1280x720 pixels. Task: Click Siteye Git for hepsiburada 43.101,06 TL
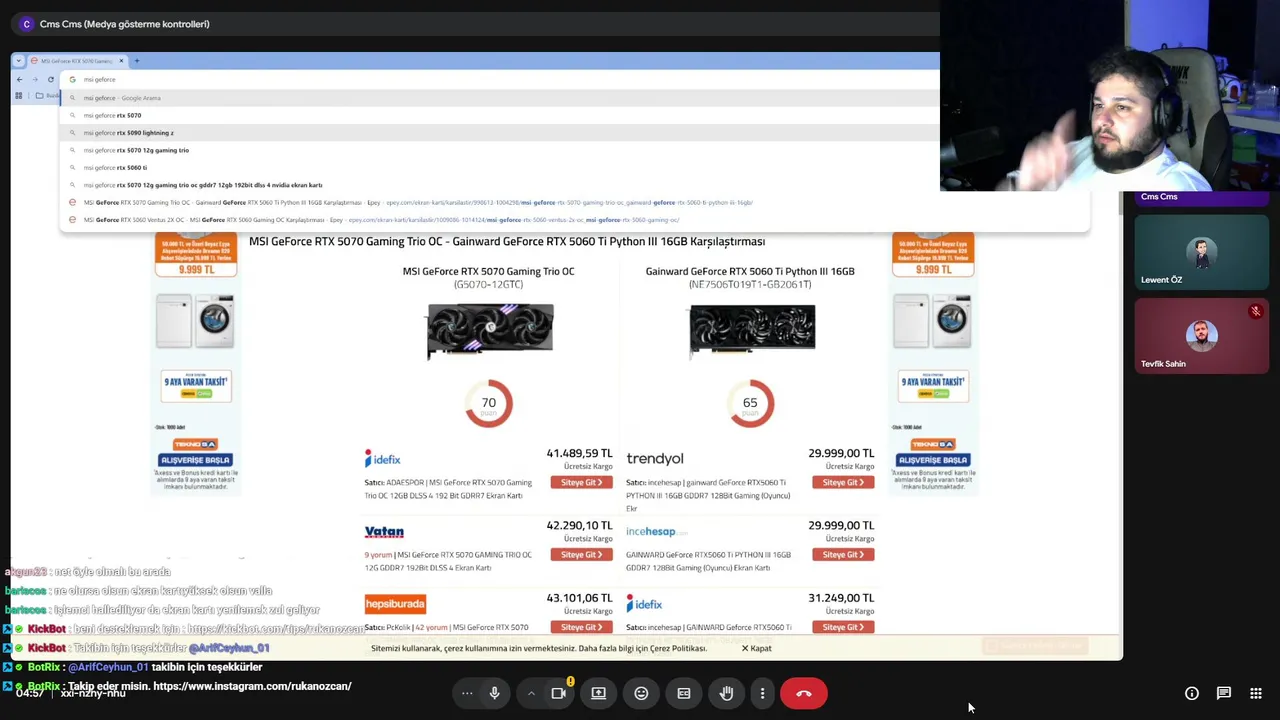(x=581, y=627)
